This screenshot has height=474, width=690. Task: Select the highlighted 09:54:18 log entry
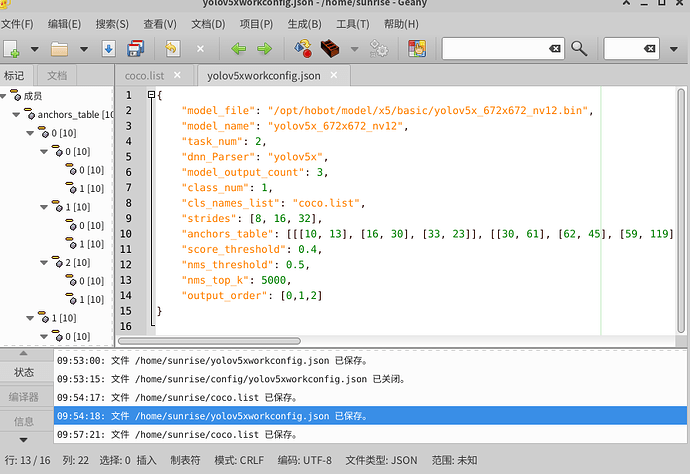tap(370, 416)
